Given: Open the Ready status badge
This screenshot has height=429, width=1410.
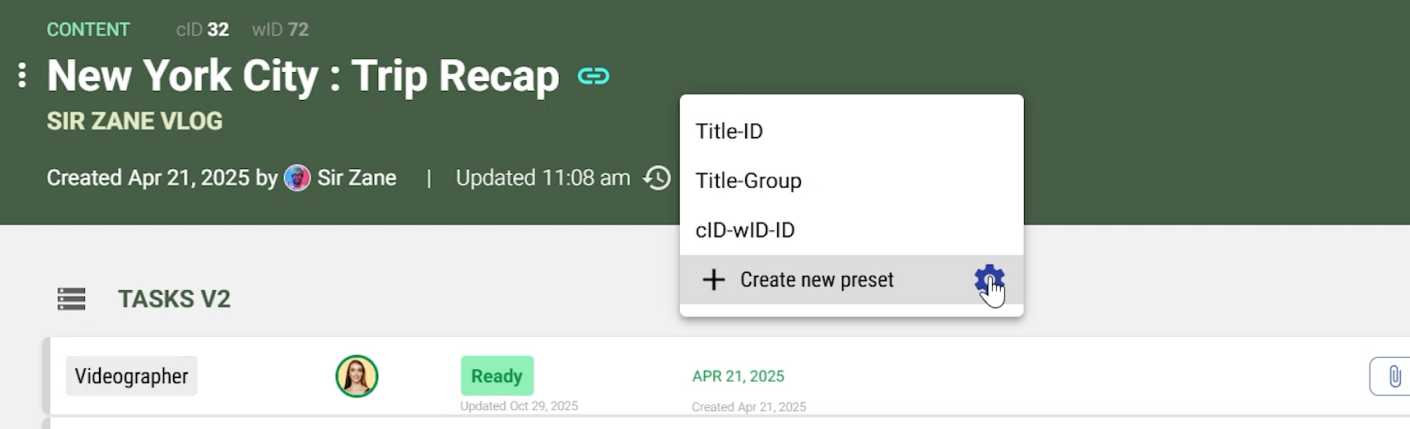Looking at the screenshot, I should 497,376.
